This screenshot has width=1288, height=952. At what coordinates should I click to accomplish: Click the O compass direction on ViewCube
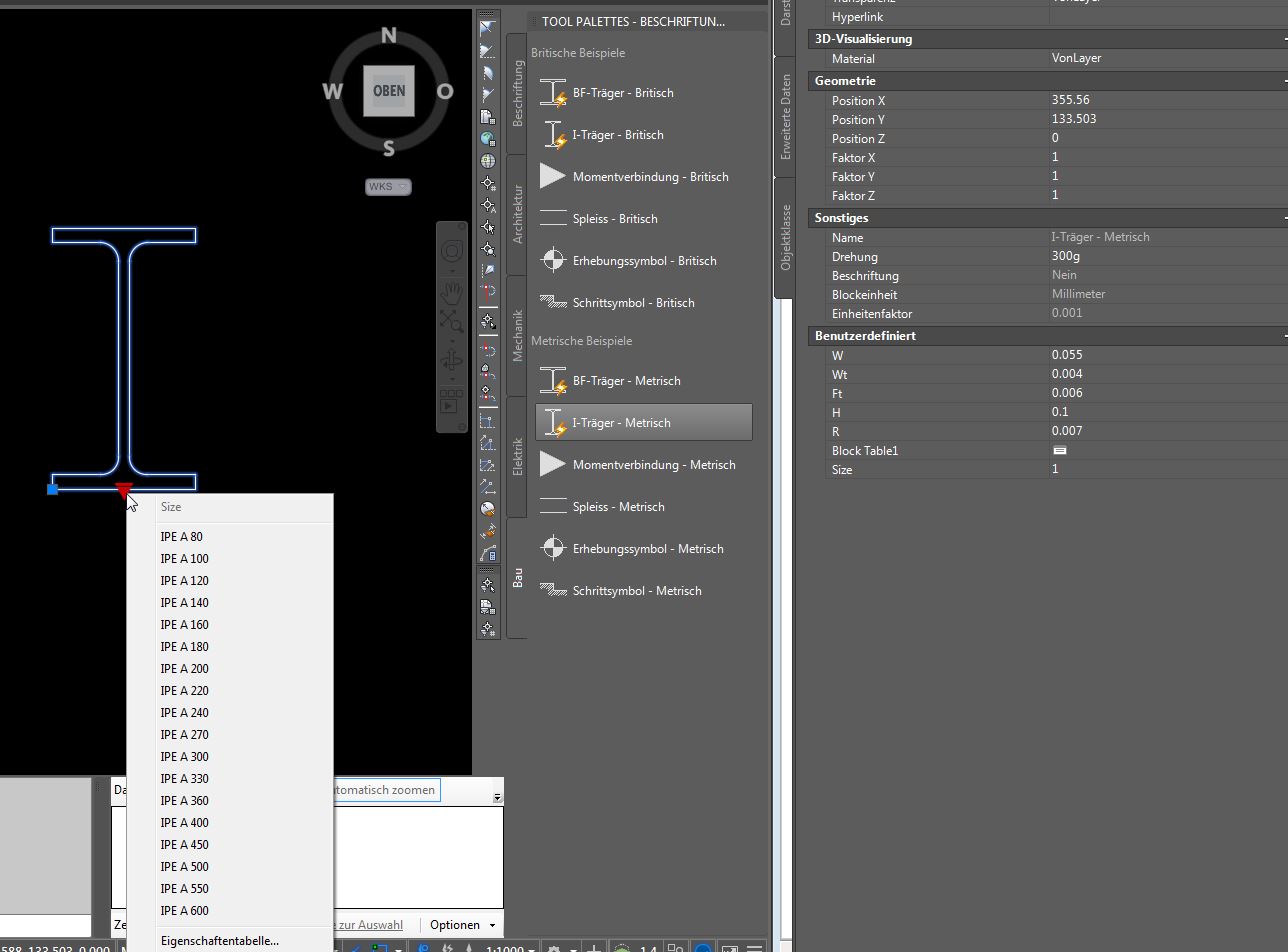[445, 92]
